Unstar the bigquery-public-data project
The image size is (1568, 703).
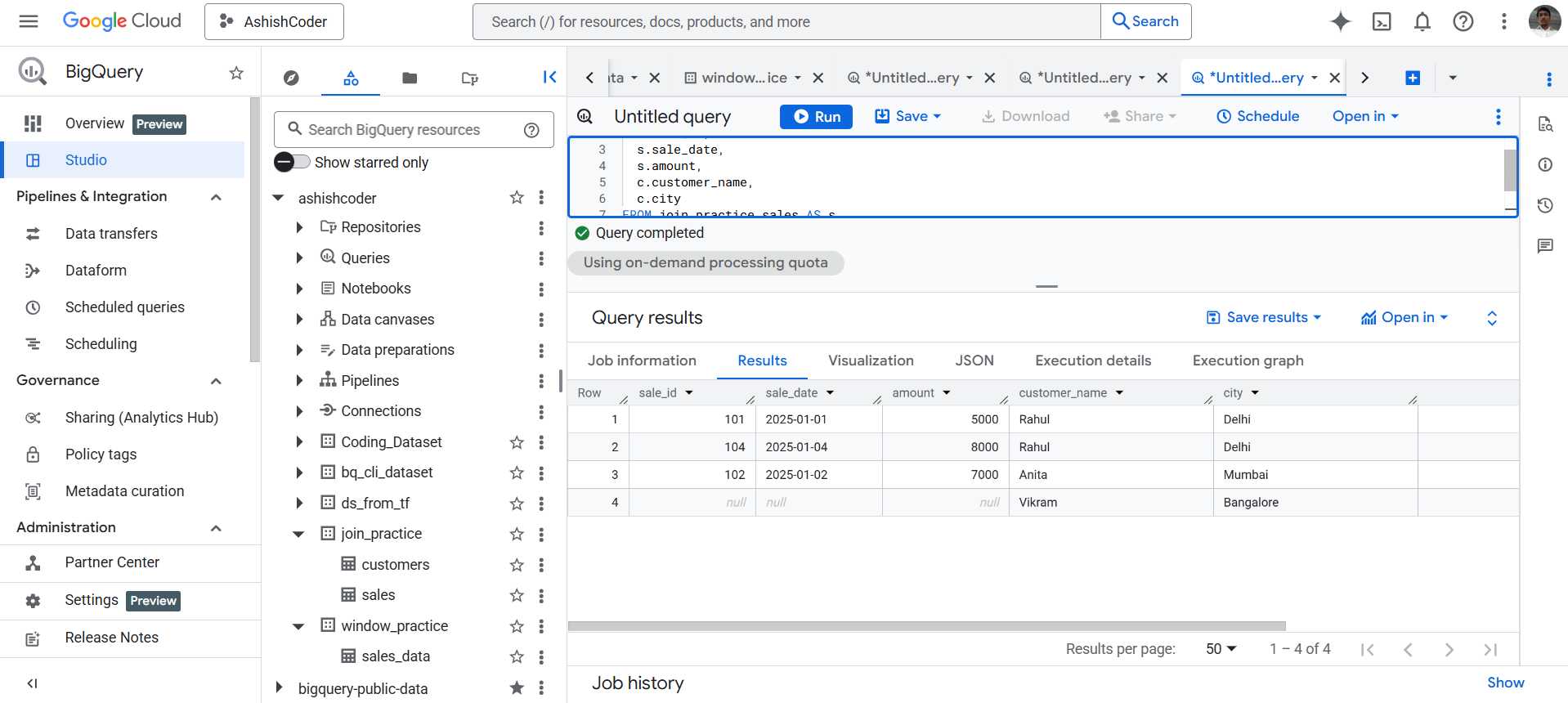[516, 688]
